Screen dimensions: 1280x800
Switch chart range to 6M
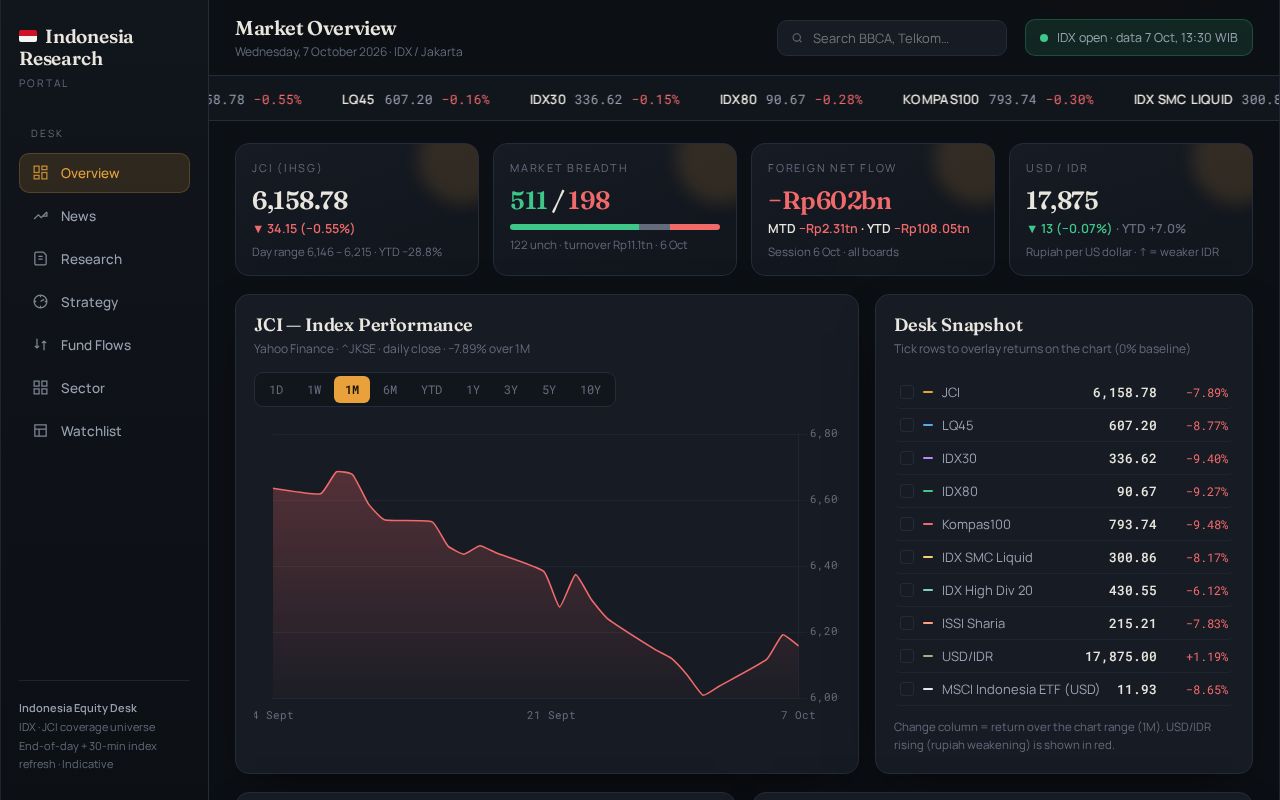point(390,390)
